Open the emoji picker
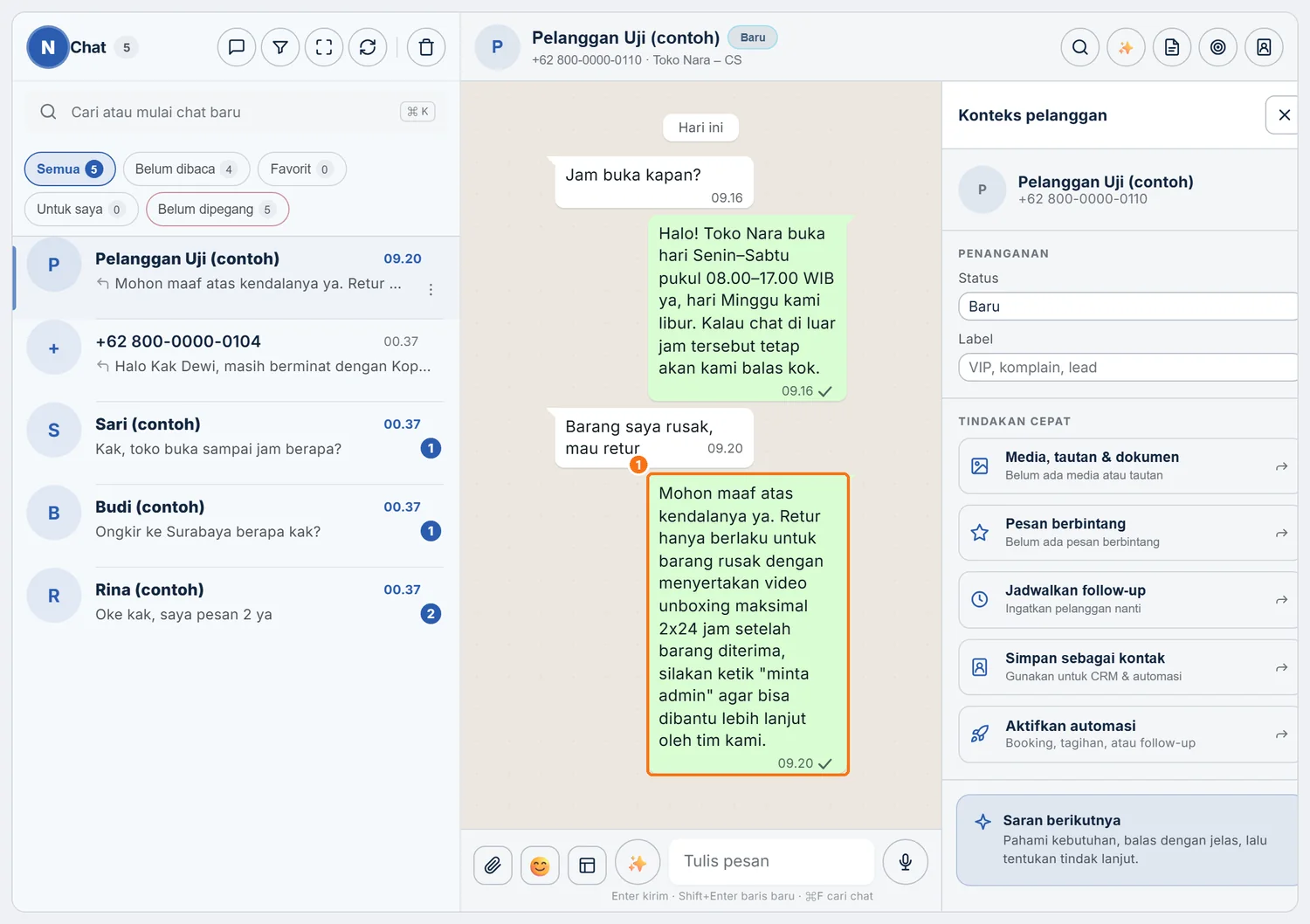 tap(540, 865)
